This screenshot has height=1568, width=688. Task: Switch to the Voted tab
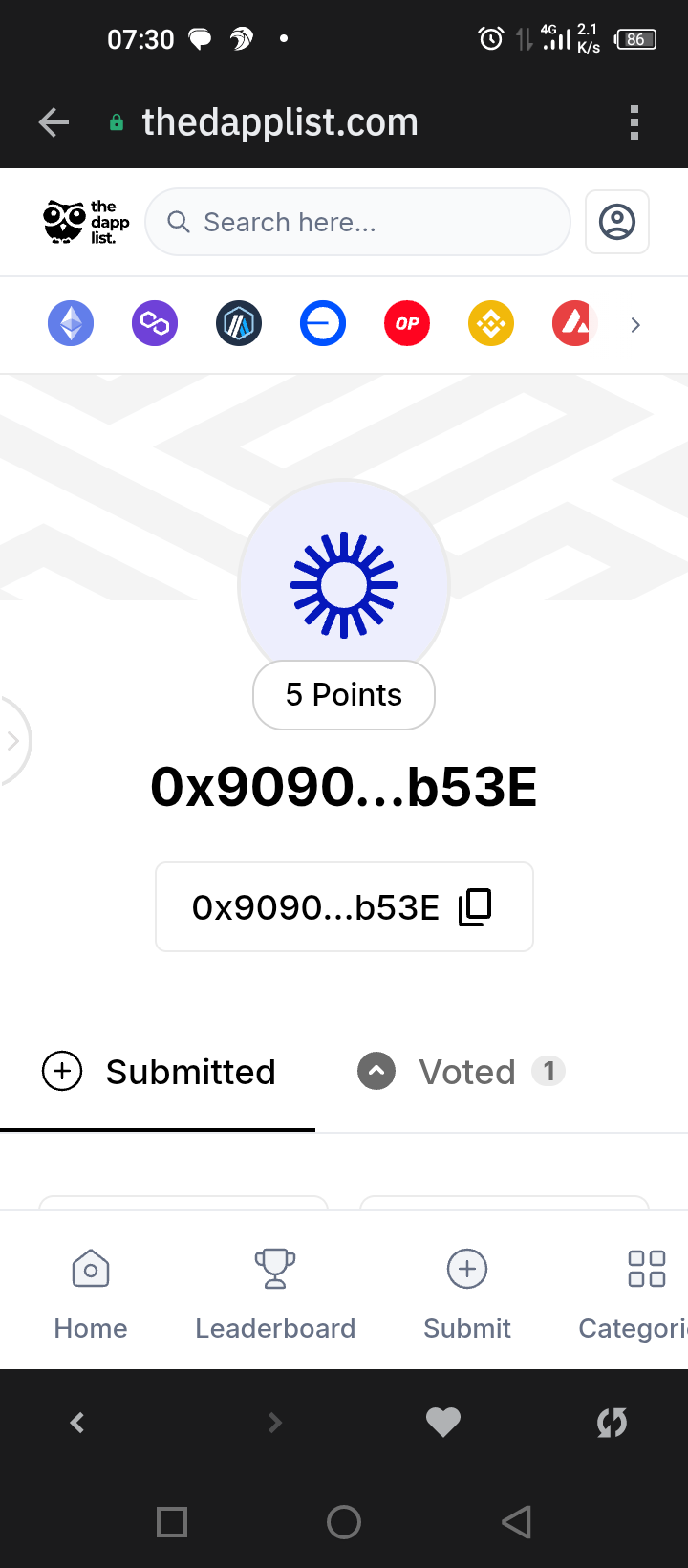coord(462,1072)
